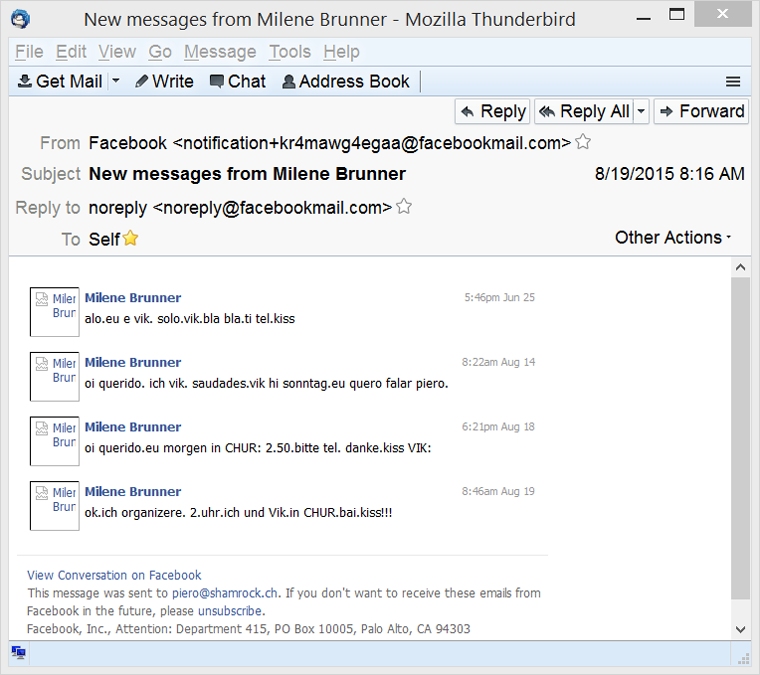
Task: Click the online status icon in status bar
Action: tap(18, 653)
